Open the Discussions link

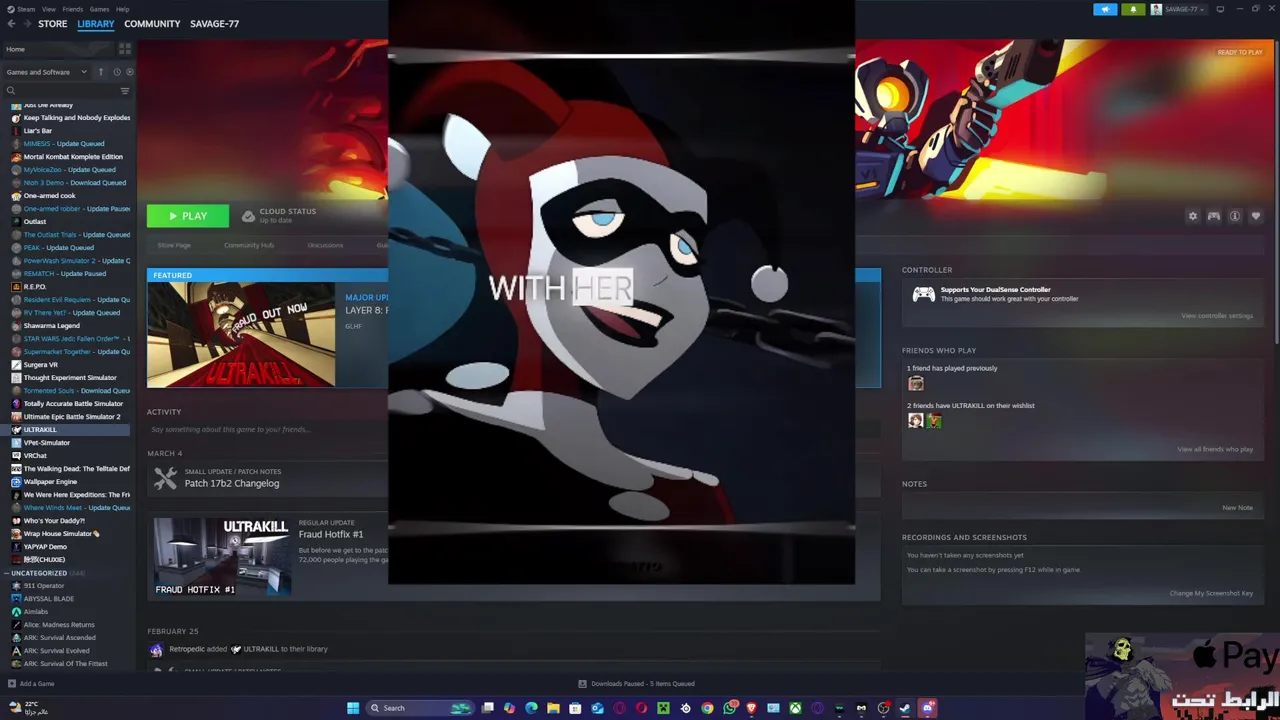324,245
